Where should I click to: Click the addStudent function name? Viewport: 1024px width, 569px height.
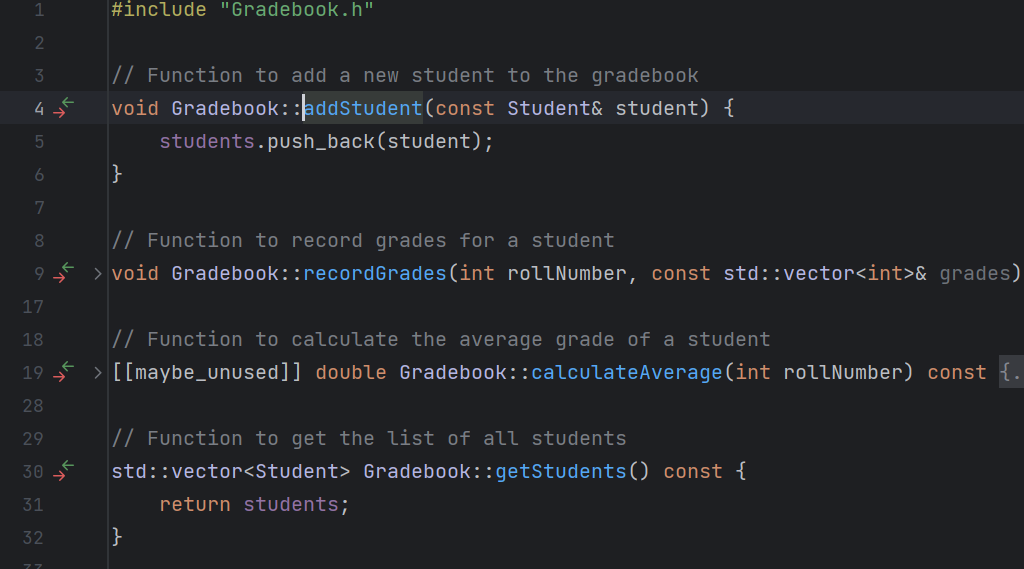pos(363,108)
